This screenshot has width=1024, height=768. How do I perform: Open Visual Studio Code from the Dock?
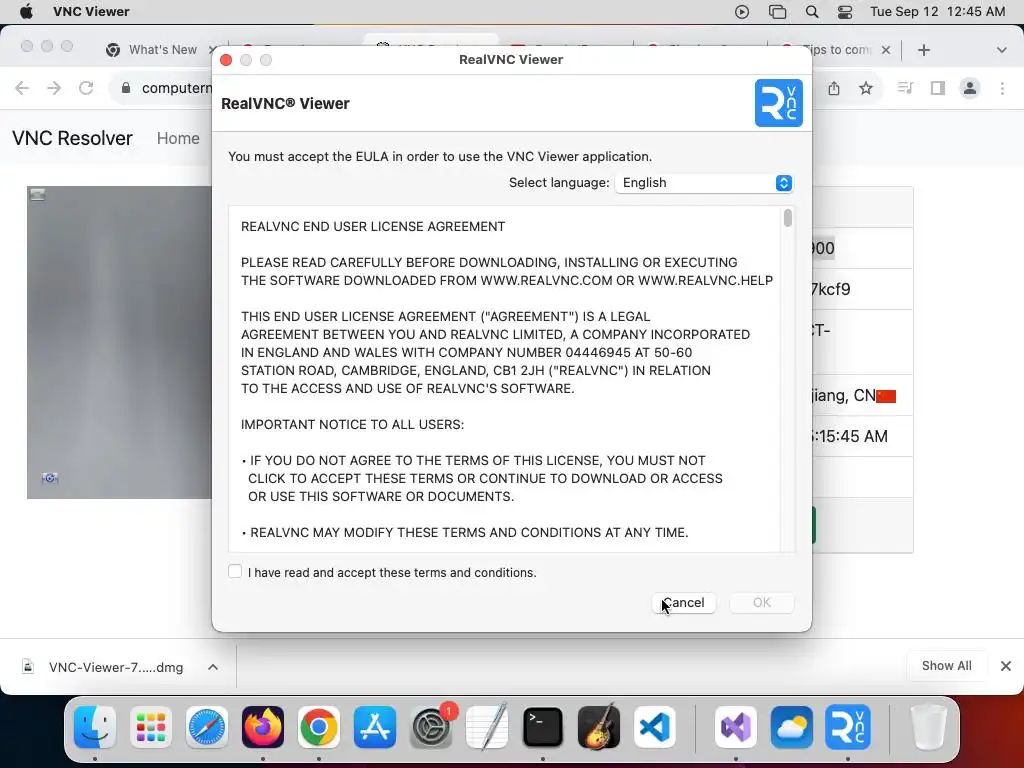[x=654, y=726]
